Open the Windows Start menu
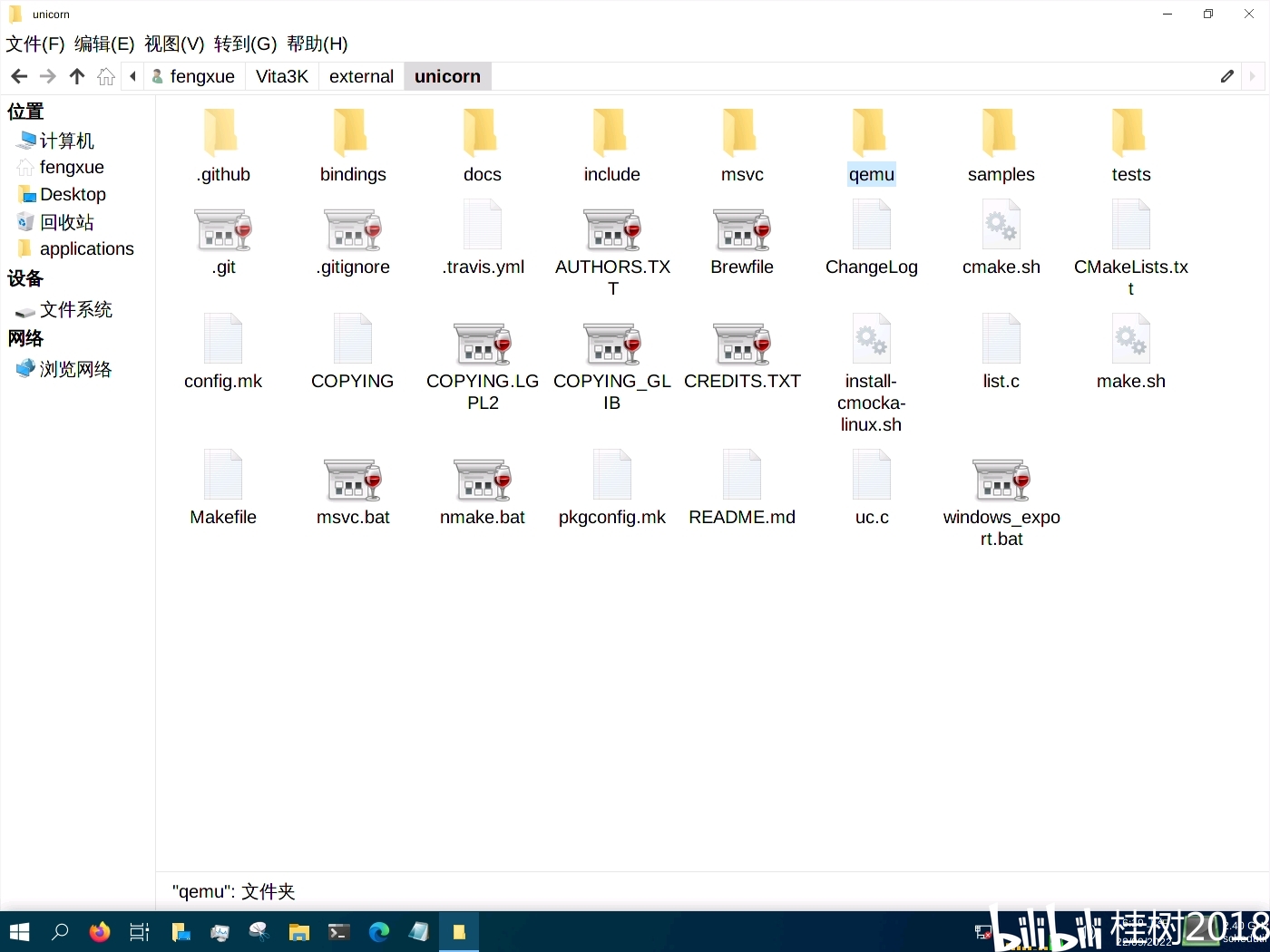Screen dimensions: 1270x952 point(20,932)
